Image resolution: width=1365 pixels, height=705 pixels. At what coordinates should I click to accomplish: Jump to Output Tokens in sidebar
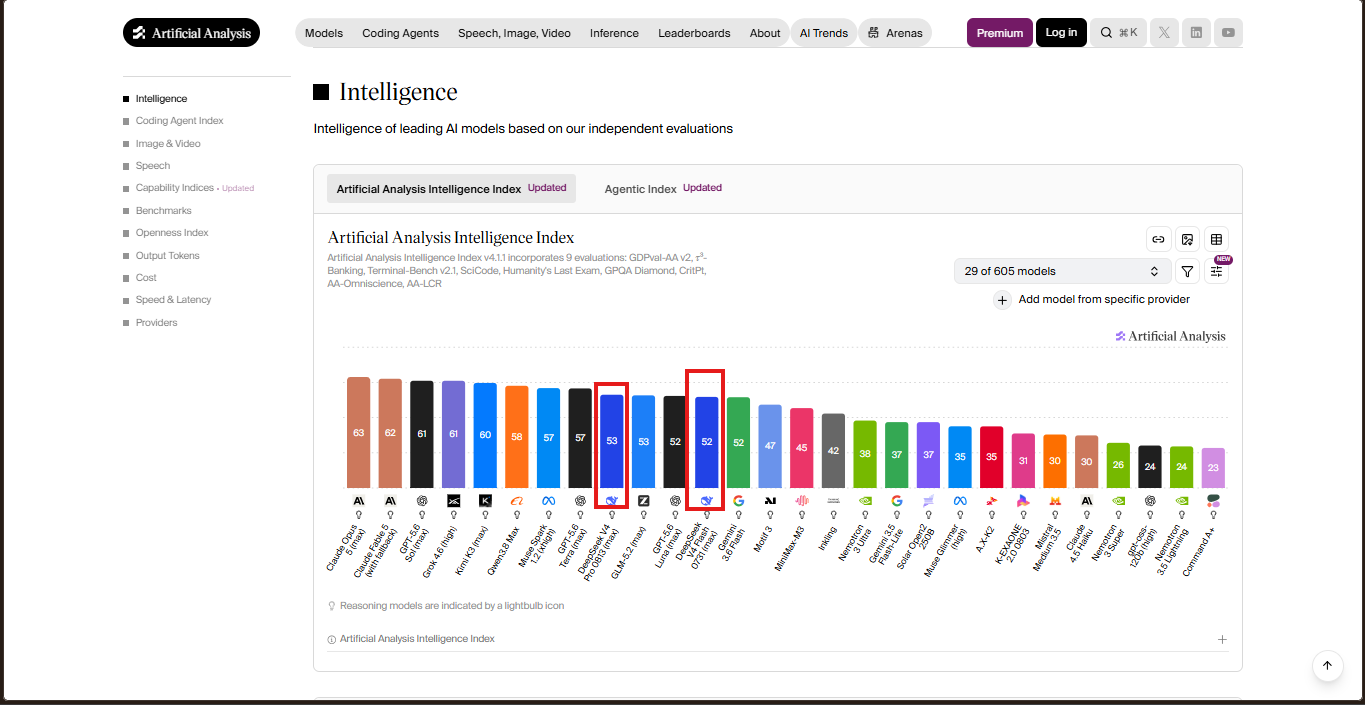(x=167, y=256)
